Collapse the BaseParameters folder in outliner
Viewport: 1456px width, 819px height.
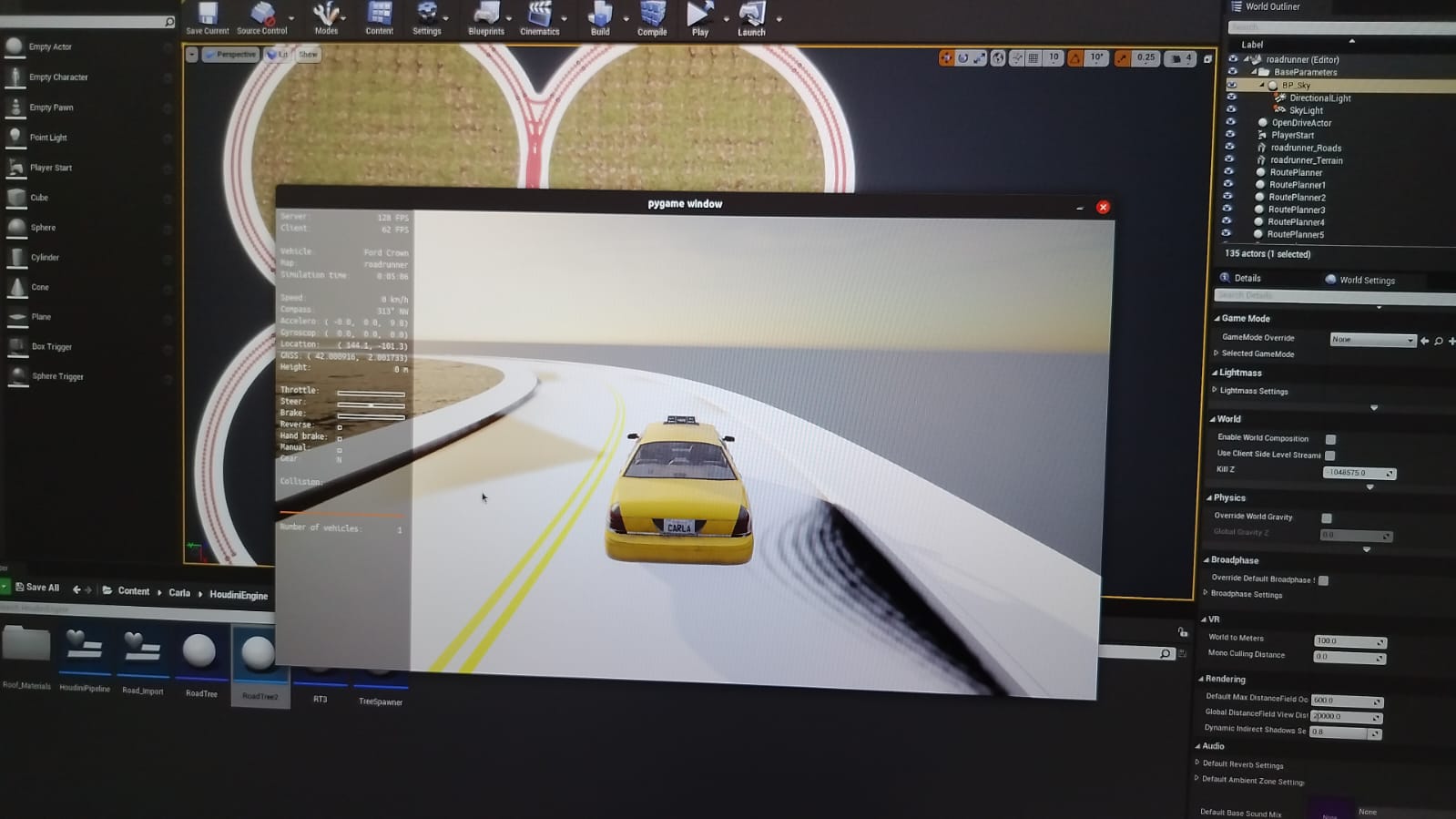pos(1253,71)
